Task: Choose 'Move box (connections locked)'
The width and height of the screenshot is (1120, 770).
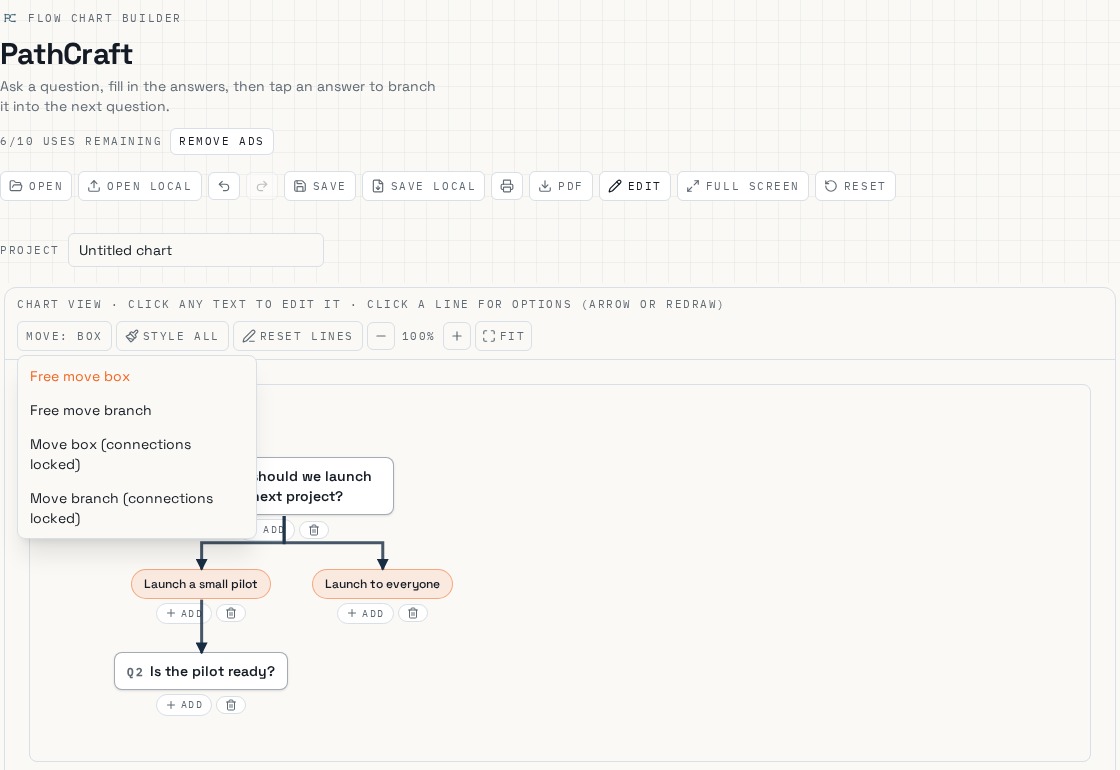Action: click(x=136, y=454)
